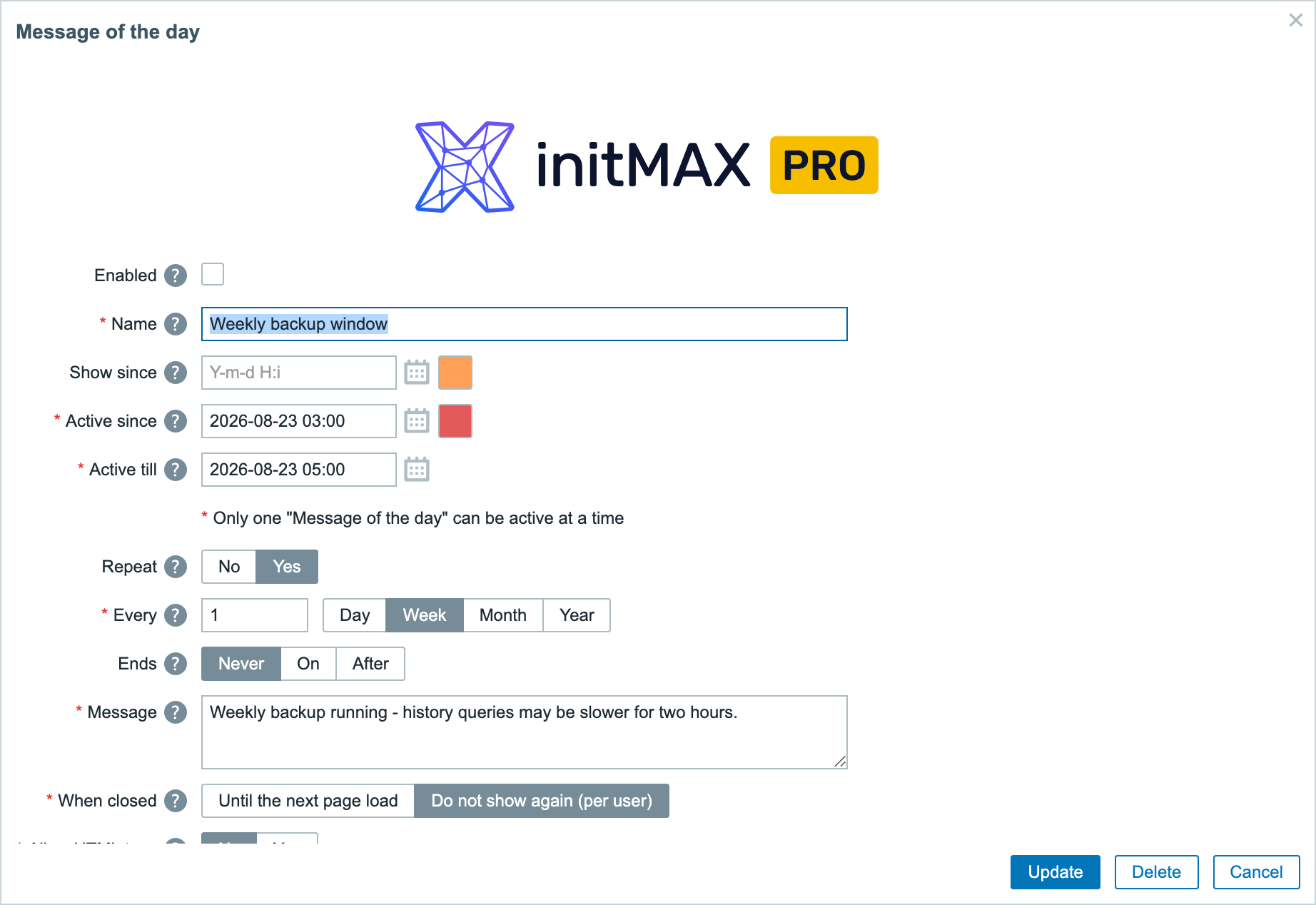This screenshot has width=1316, height=905.
Task: Set Ends to Never
Action: (241, 664)
